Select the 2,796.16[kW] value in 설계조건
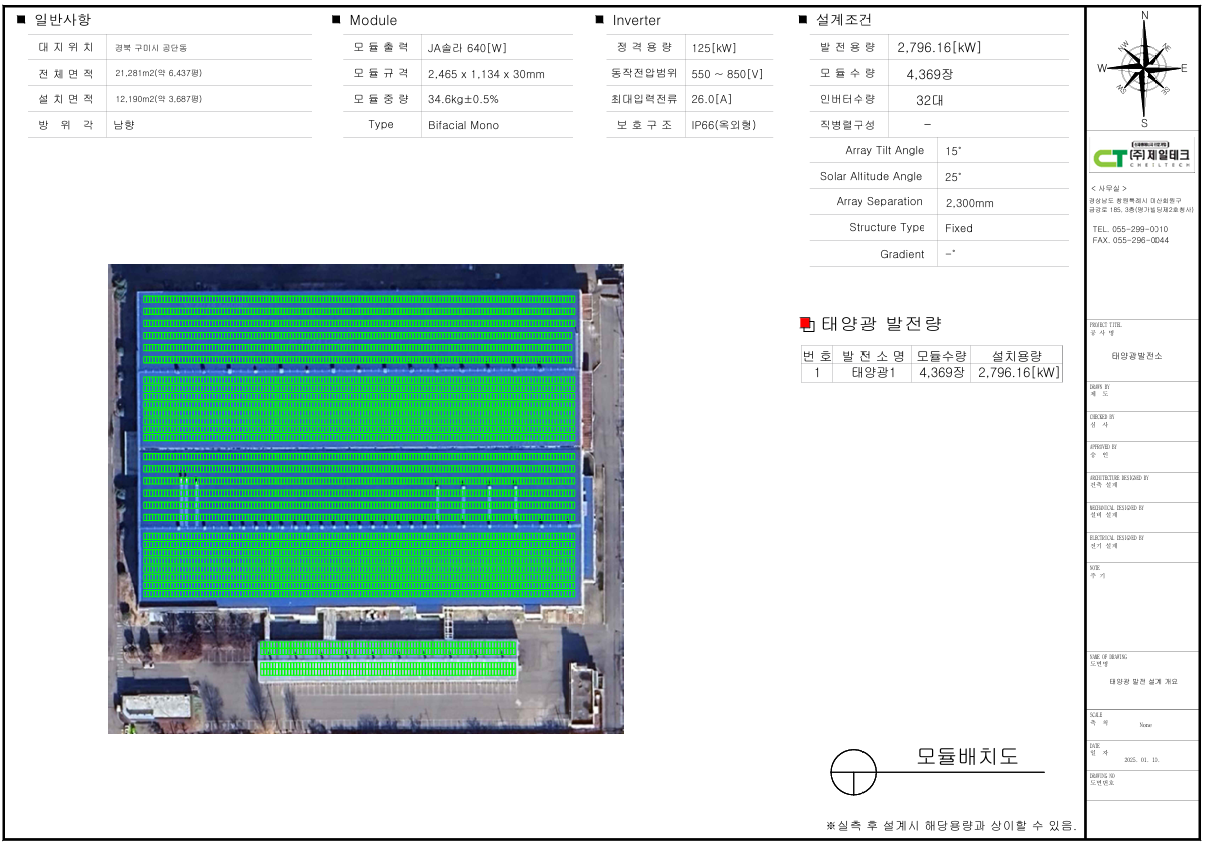1207x852 pixels. [x=939, y=47]
